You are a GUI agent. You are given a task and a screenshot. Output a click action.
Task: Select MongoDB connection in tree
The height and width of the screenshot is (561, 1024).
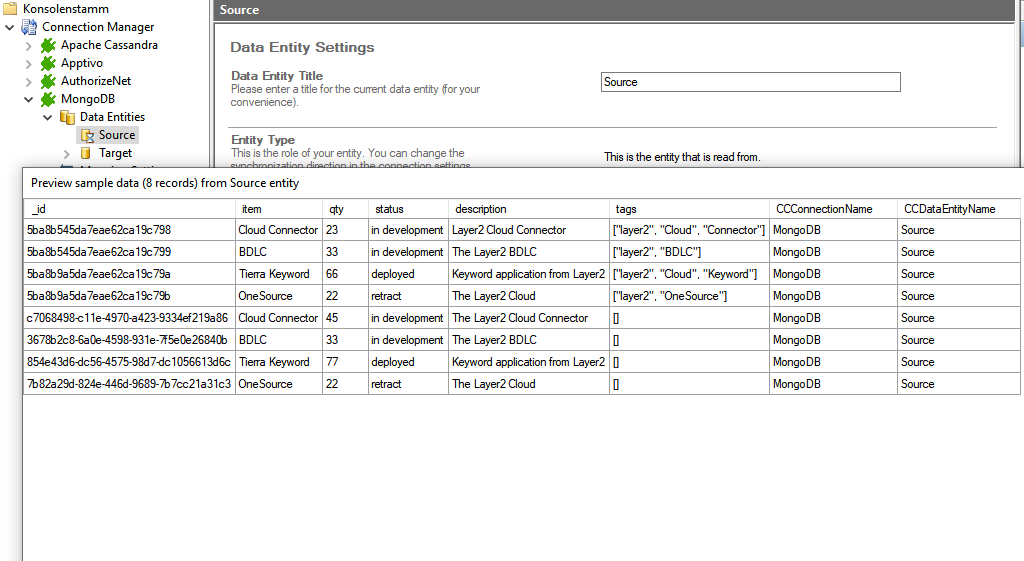pos(88,99)
